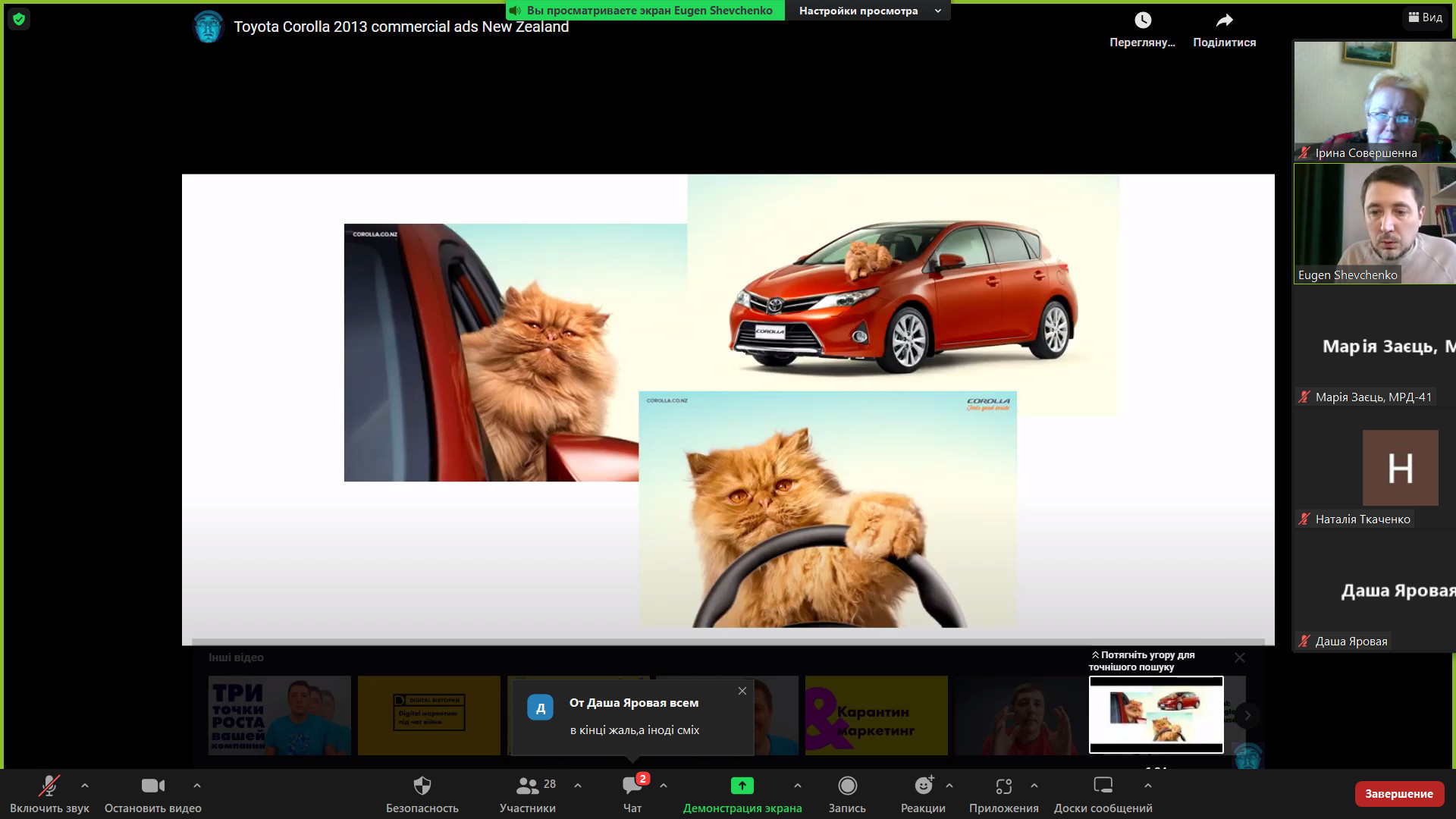Start Запись recording
The image size is (1456, 819).
847,794
